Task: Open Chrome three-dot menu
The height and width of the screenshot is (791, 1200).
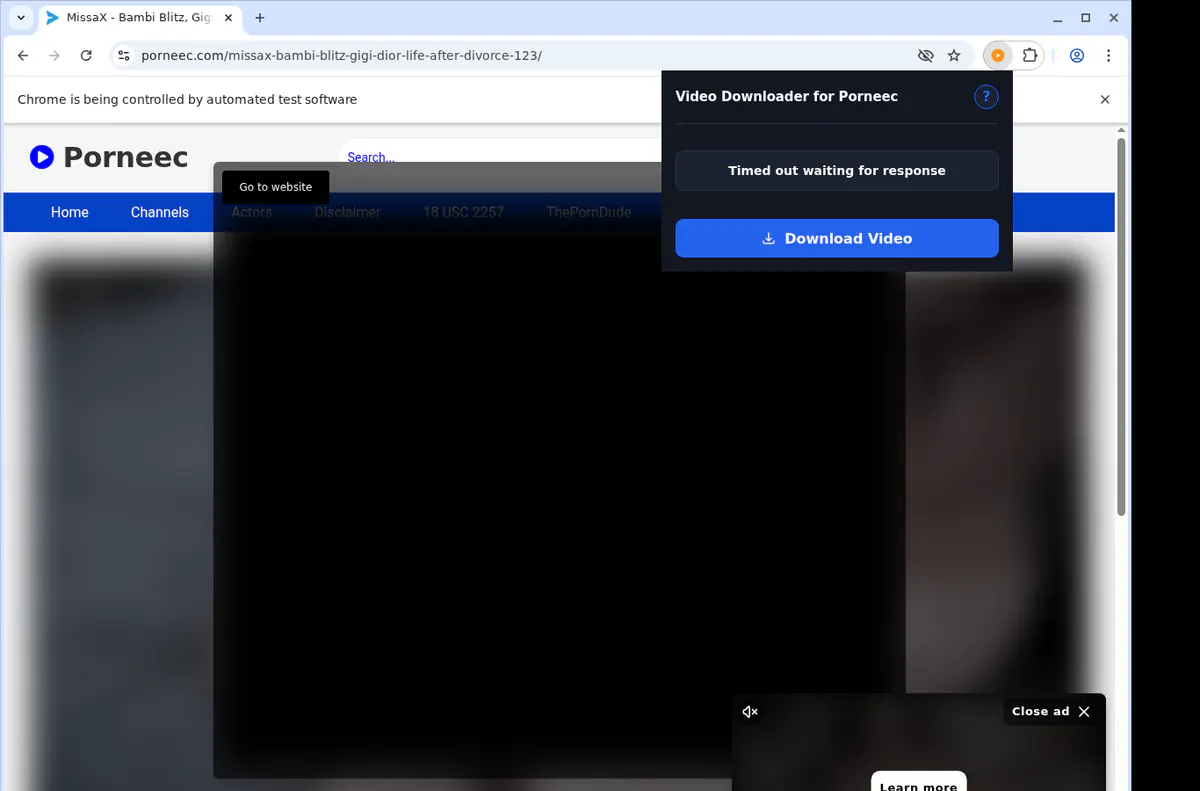Action: pyautogui.click(x=1109, y=56)
